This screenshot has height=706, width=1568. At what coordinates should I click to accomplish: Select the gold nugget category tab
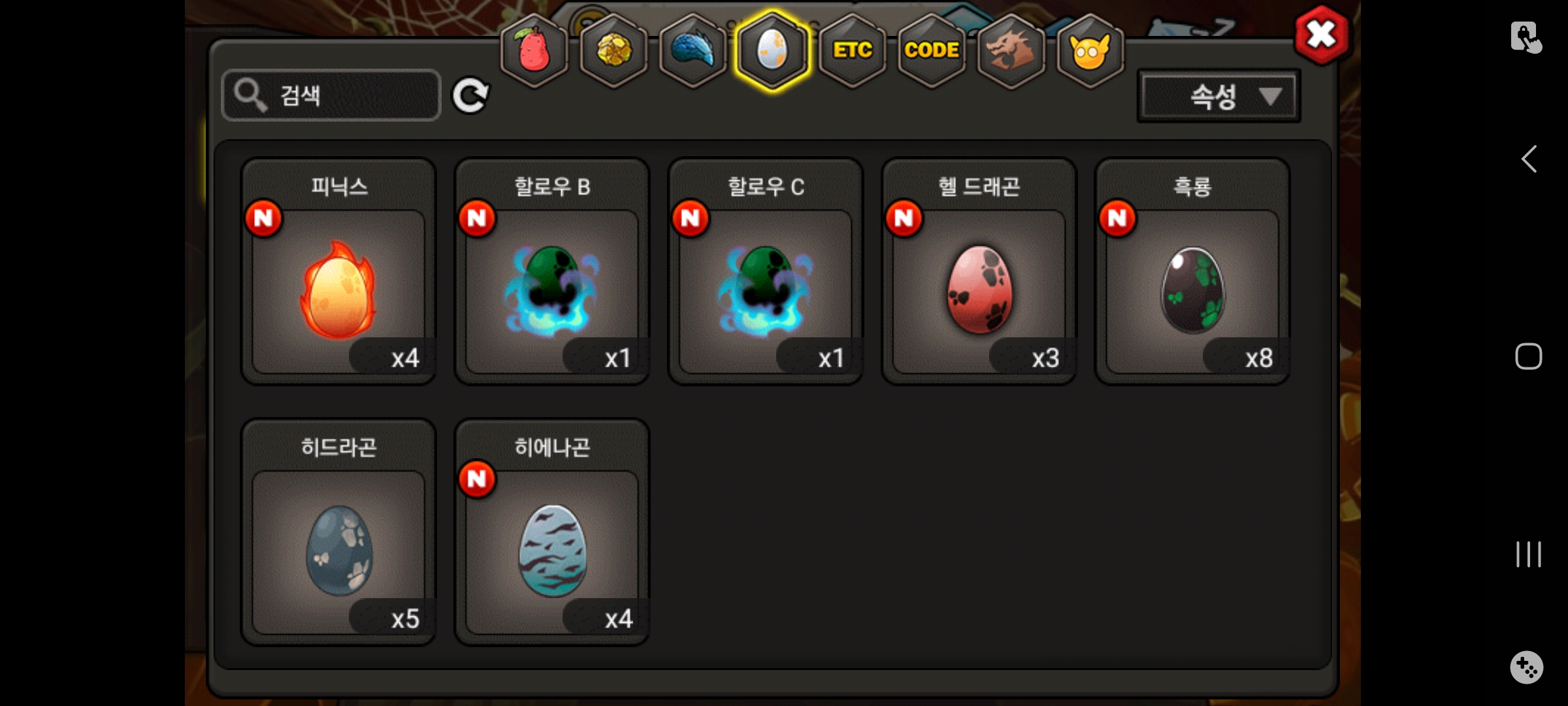tap(613, 50)
